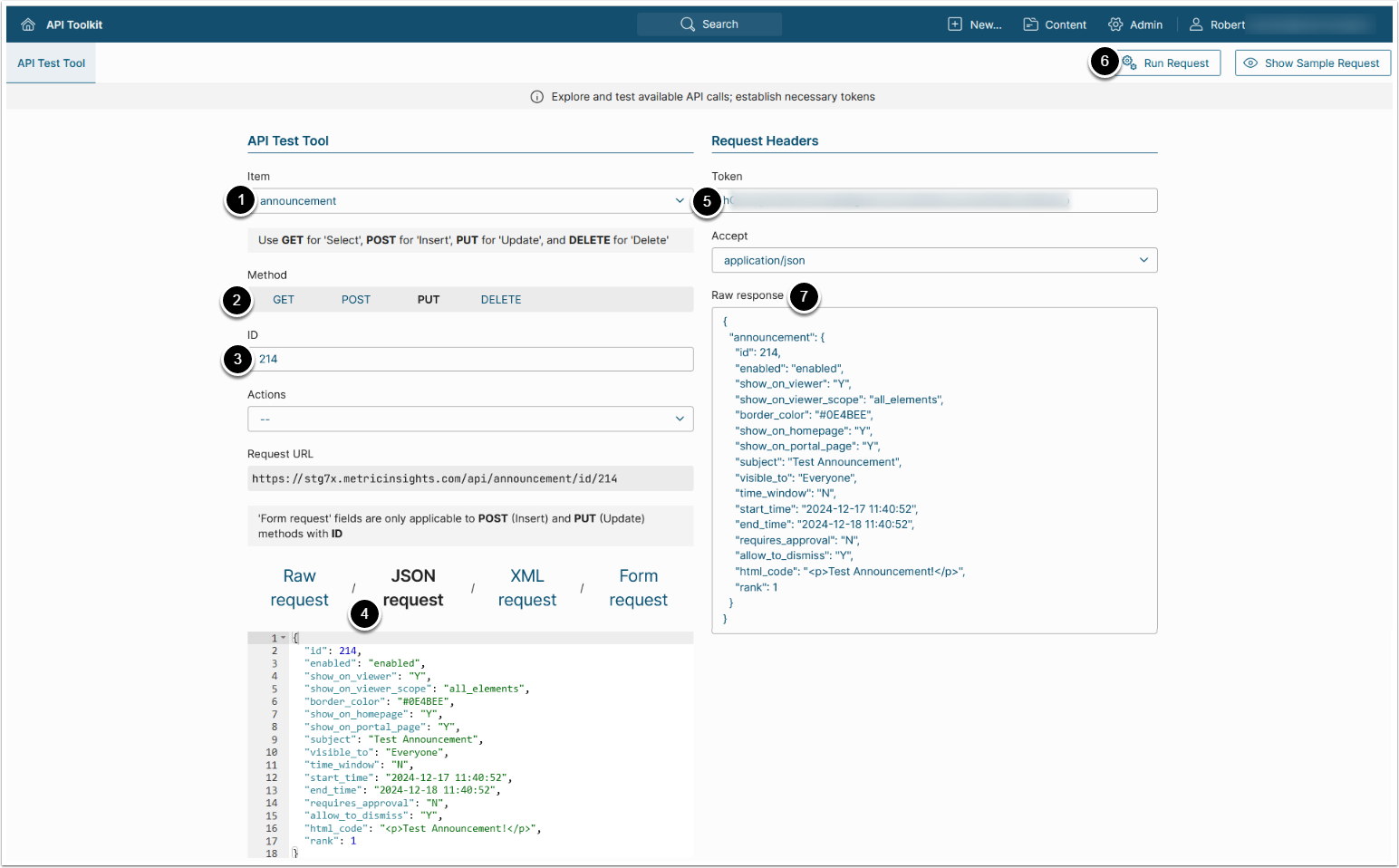Switch to the Raw request tab
Screen dimensions: 1399x868
pos(299,588)
